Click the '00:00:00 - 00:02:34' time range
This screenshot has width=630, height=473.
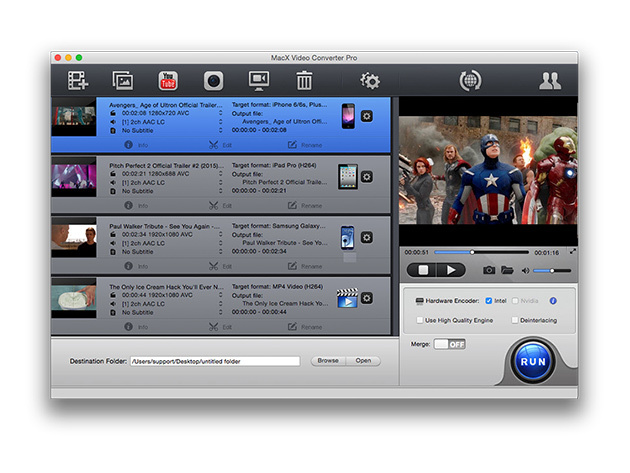(x=259, y=251)
